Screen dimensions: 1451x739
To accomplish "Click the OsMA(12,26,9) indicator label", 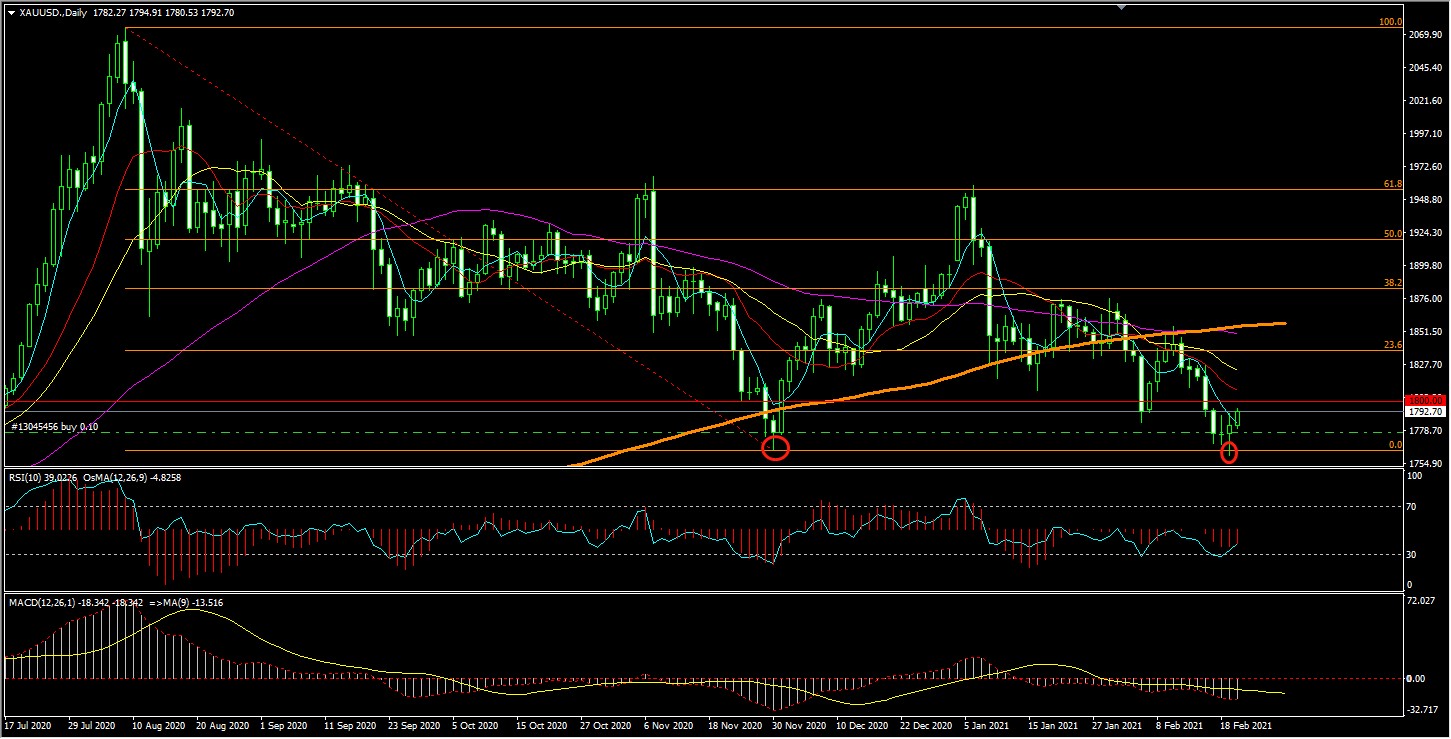I will pos(130,478).
